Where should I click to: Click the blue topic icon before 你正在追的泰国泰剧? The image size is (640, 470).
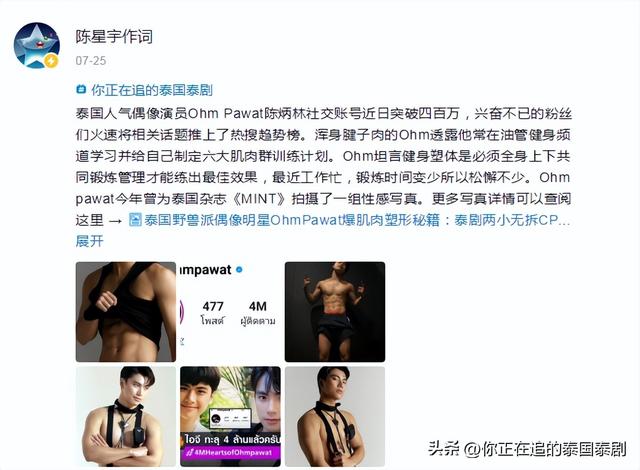81,89
